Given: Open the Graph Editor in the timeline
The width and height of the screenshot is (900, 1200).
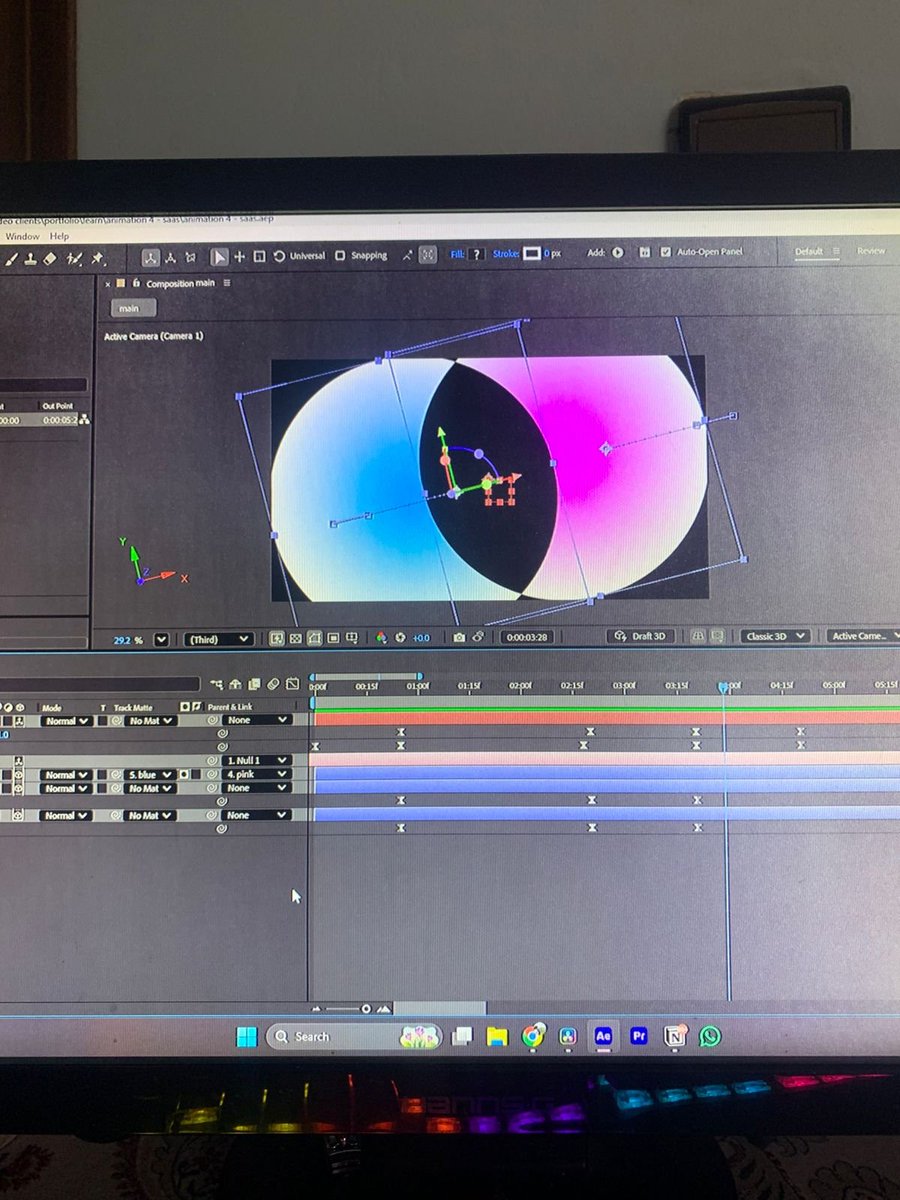Looking at the screenshot, I should click(293, 684).
